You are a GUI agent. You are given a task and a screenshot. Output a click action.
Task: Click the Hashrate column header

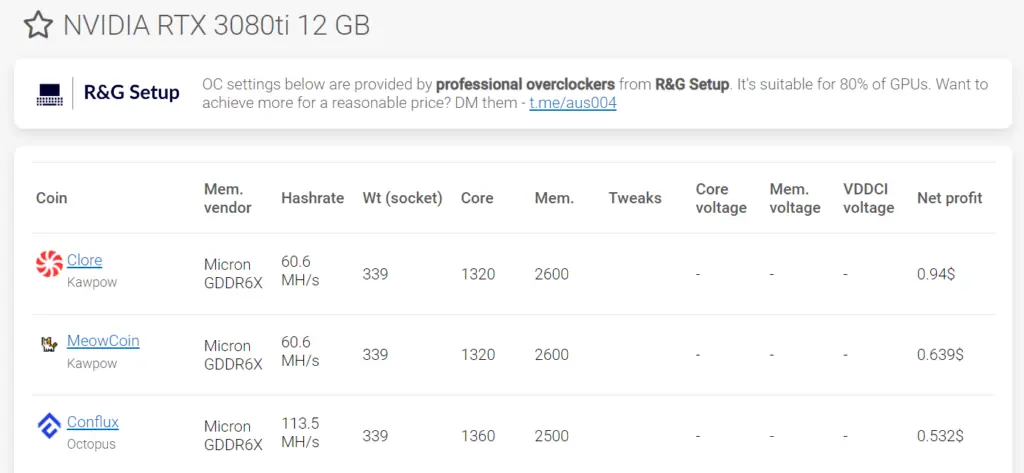312,198
